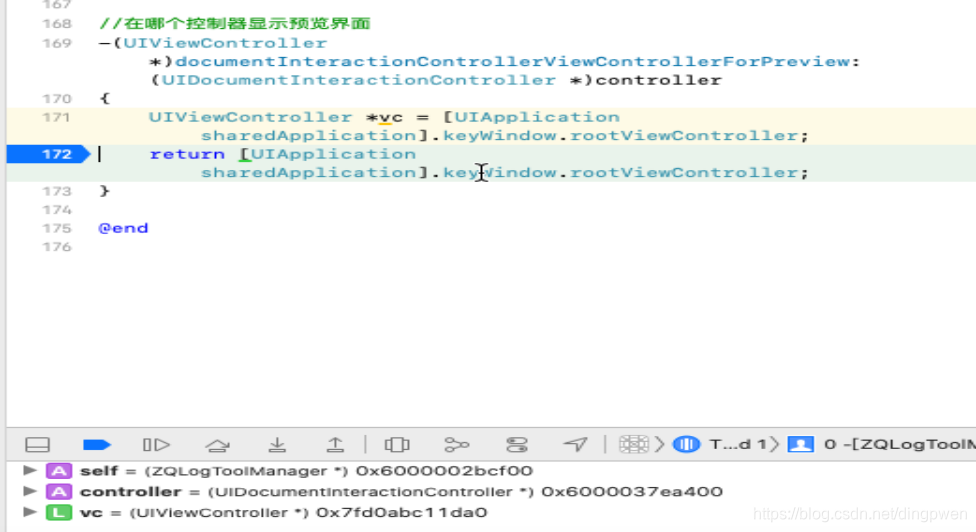976x532 pixels.
Task: Deactivate breakpoints with the blue toggle
Action: pyautogui.click(x=96, y=444)
